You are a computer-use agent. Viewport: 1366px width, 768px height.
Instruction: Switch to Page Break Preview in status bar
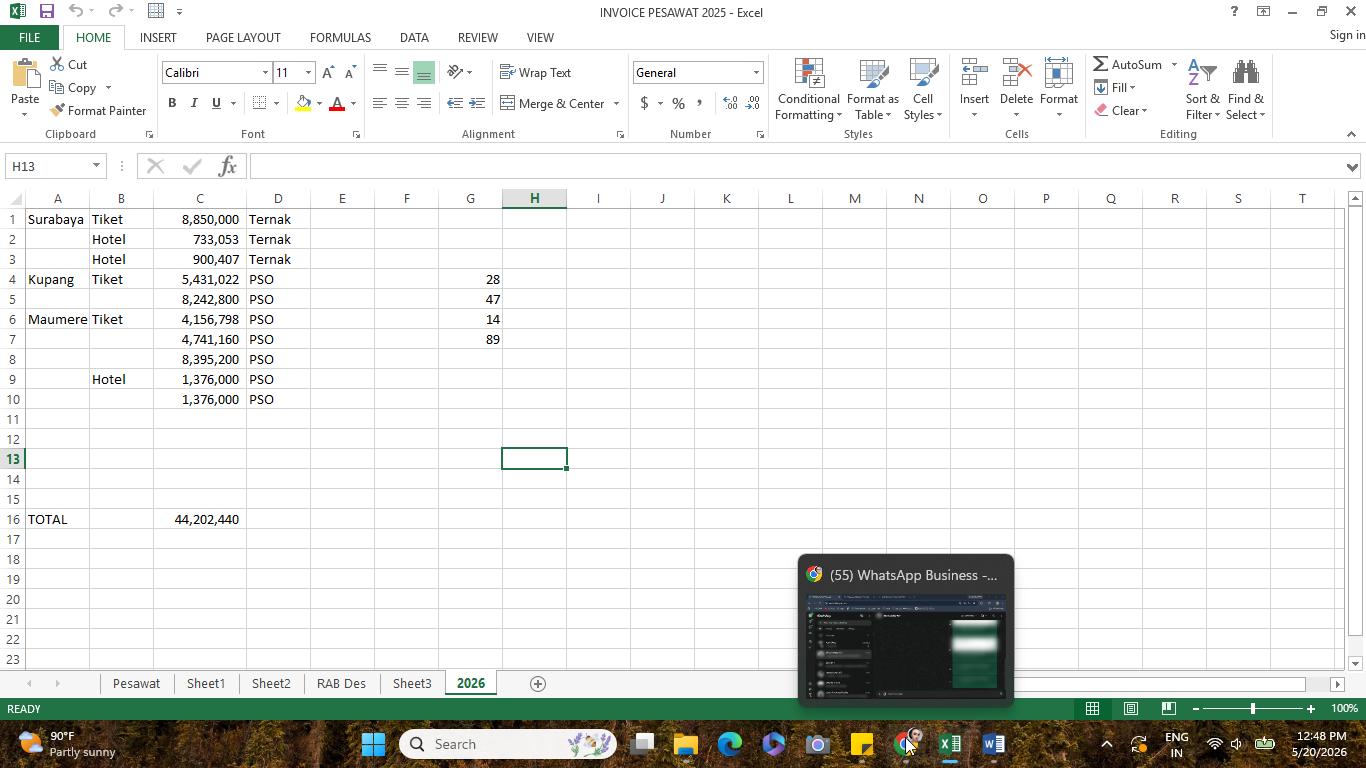click(x=1168, y=708)
